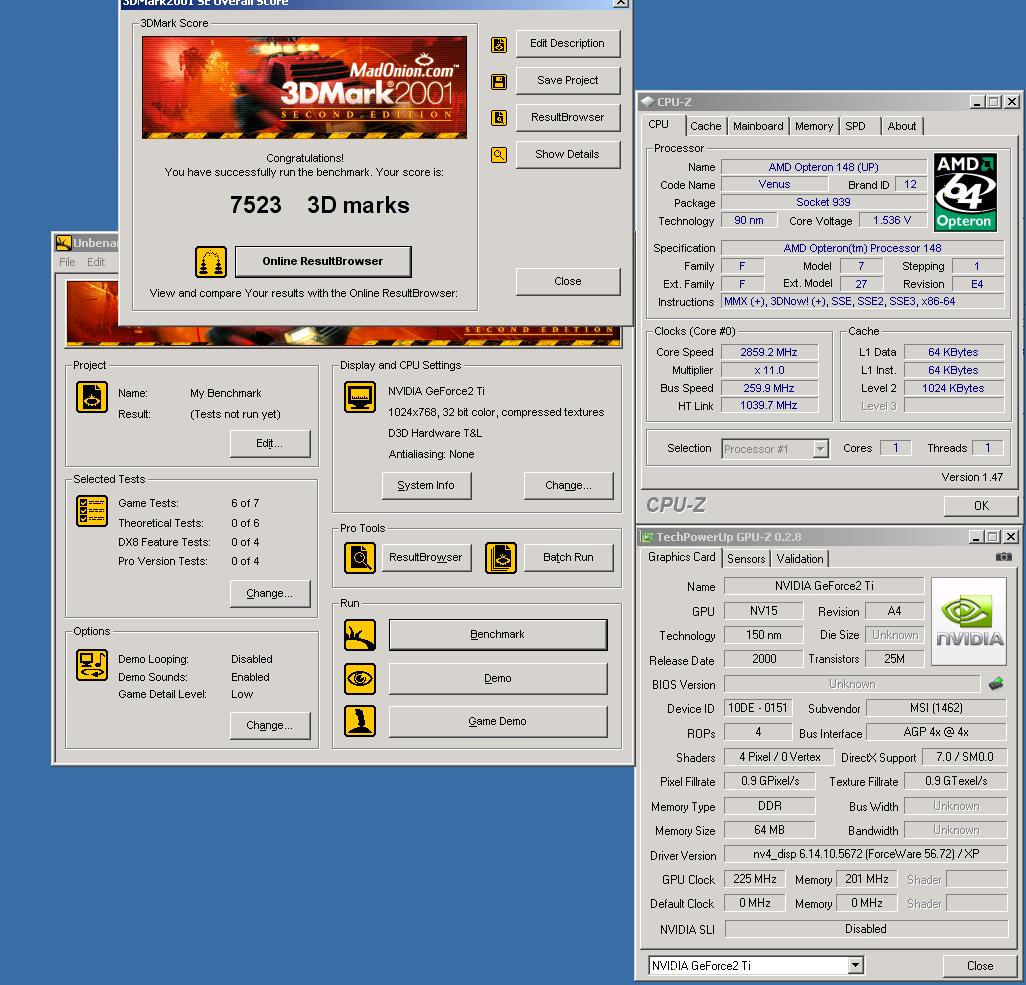Click the Project icon beside Name
Image resolution: width=1026 pixels, height=985 pixels.
92,397
